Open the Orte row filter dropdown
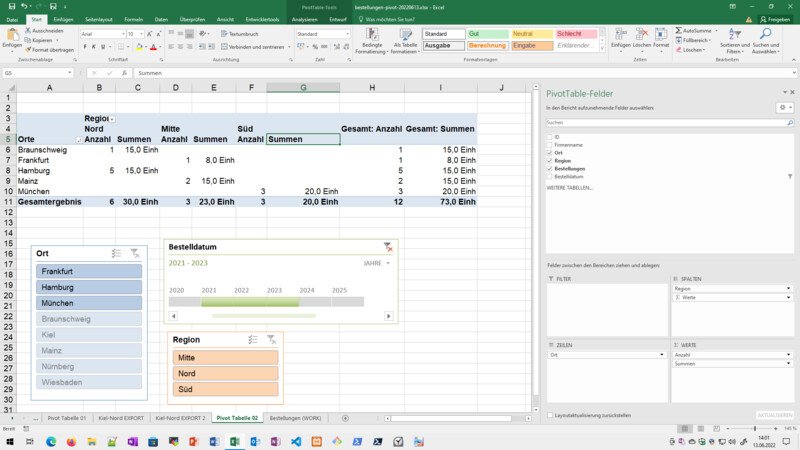Image resolution: width=800 pixels, height=450 pixels. pyautogui.click(x=79, y=140)
